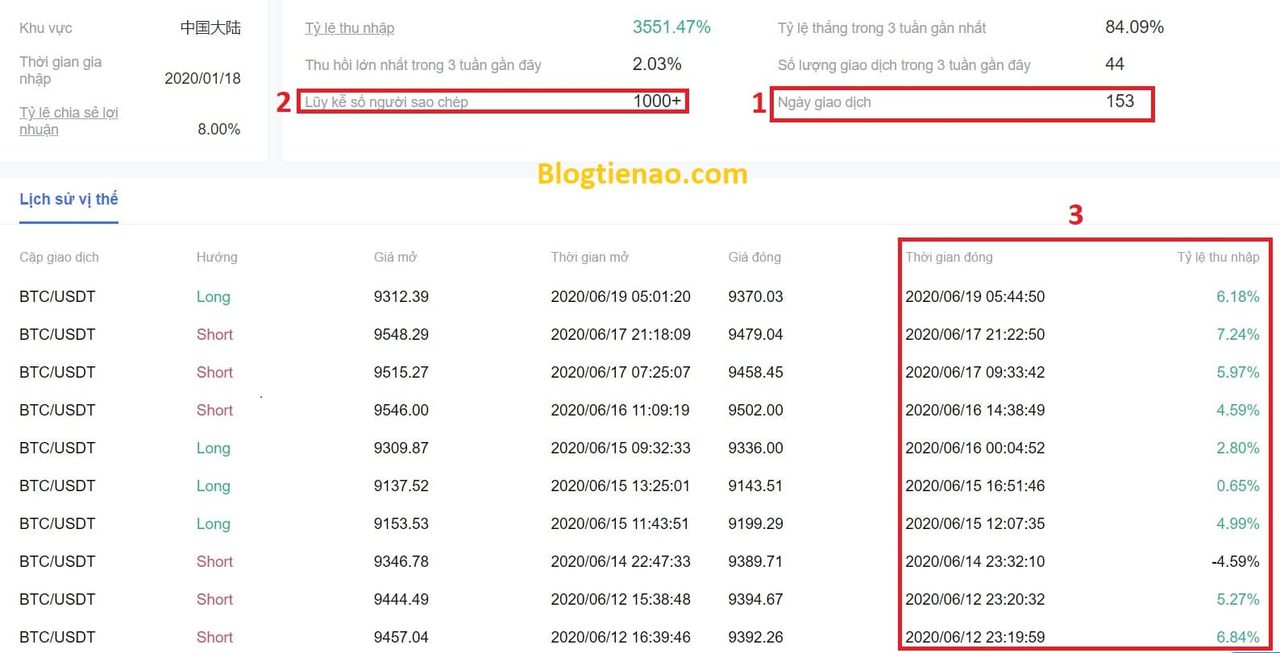Click the Giá mở column header
Image resolution: width=1280 pixels, height=653 pixels.
(395, 257)
